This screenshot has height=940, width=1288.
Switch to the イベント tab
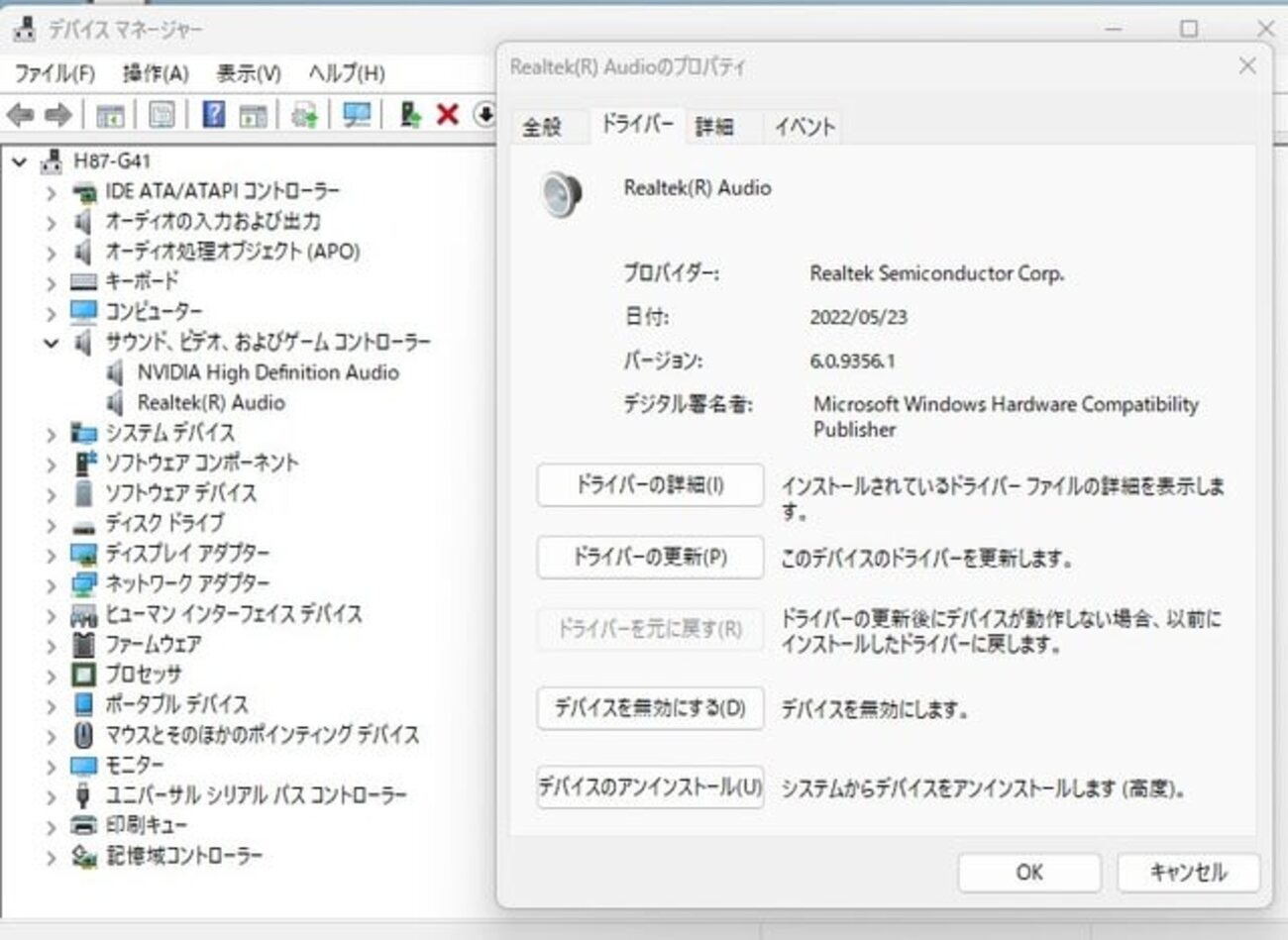pyautogui.click(x=804, y=127)
